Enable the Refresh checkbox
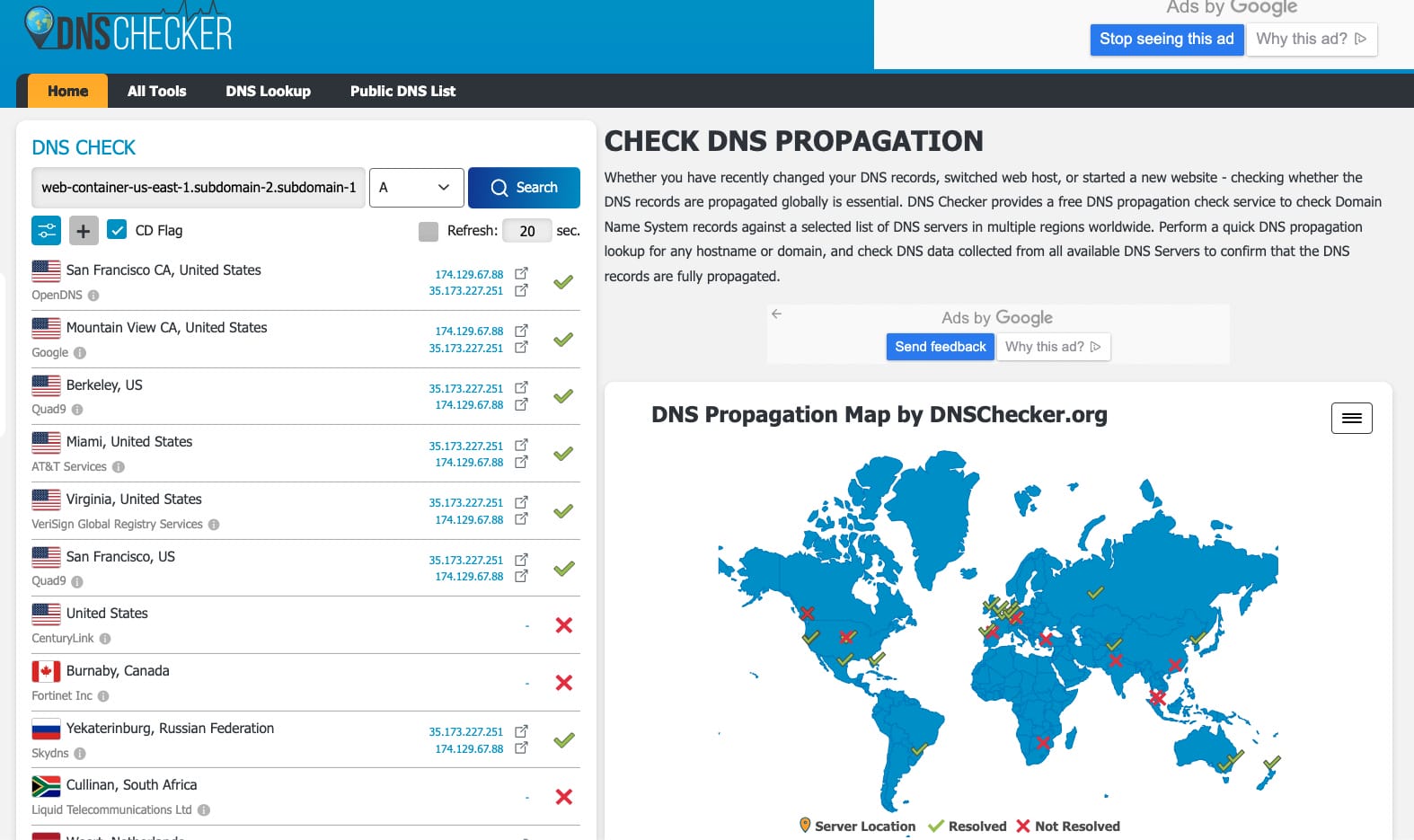 click(429, 232)
